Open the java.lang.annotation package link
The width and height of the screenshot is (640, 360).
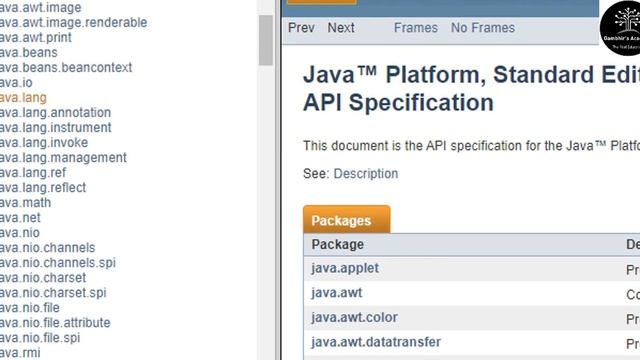(x=55, y=113)
